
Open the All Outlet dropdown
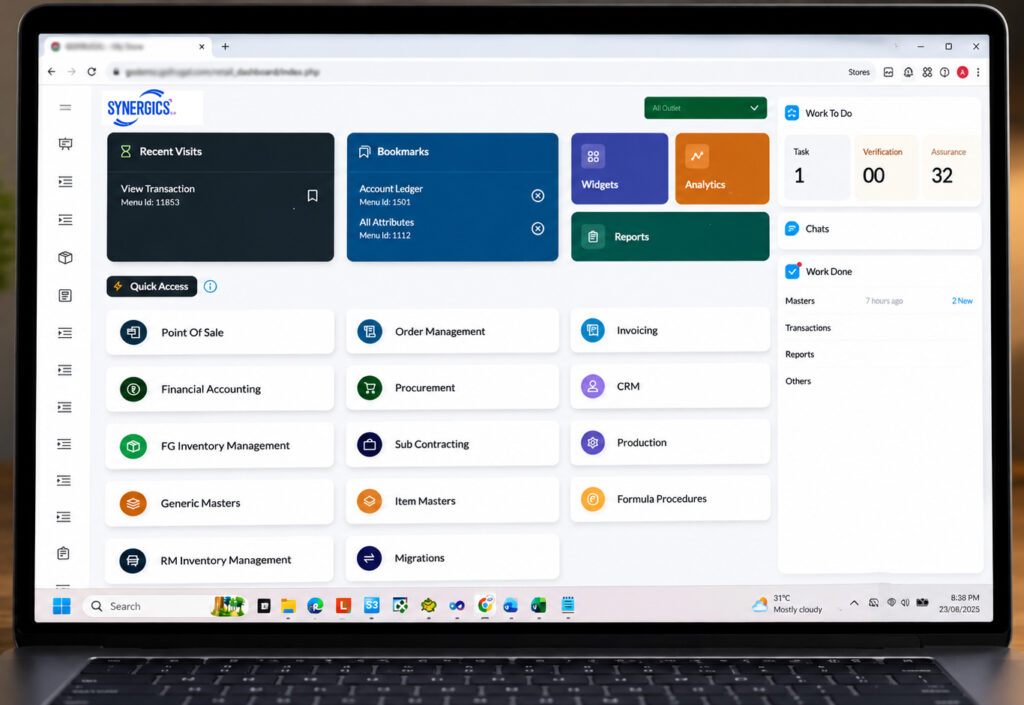pyautogui.click(x=705, y=108)
